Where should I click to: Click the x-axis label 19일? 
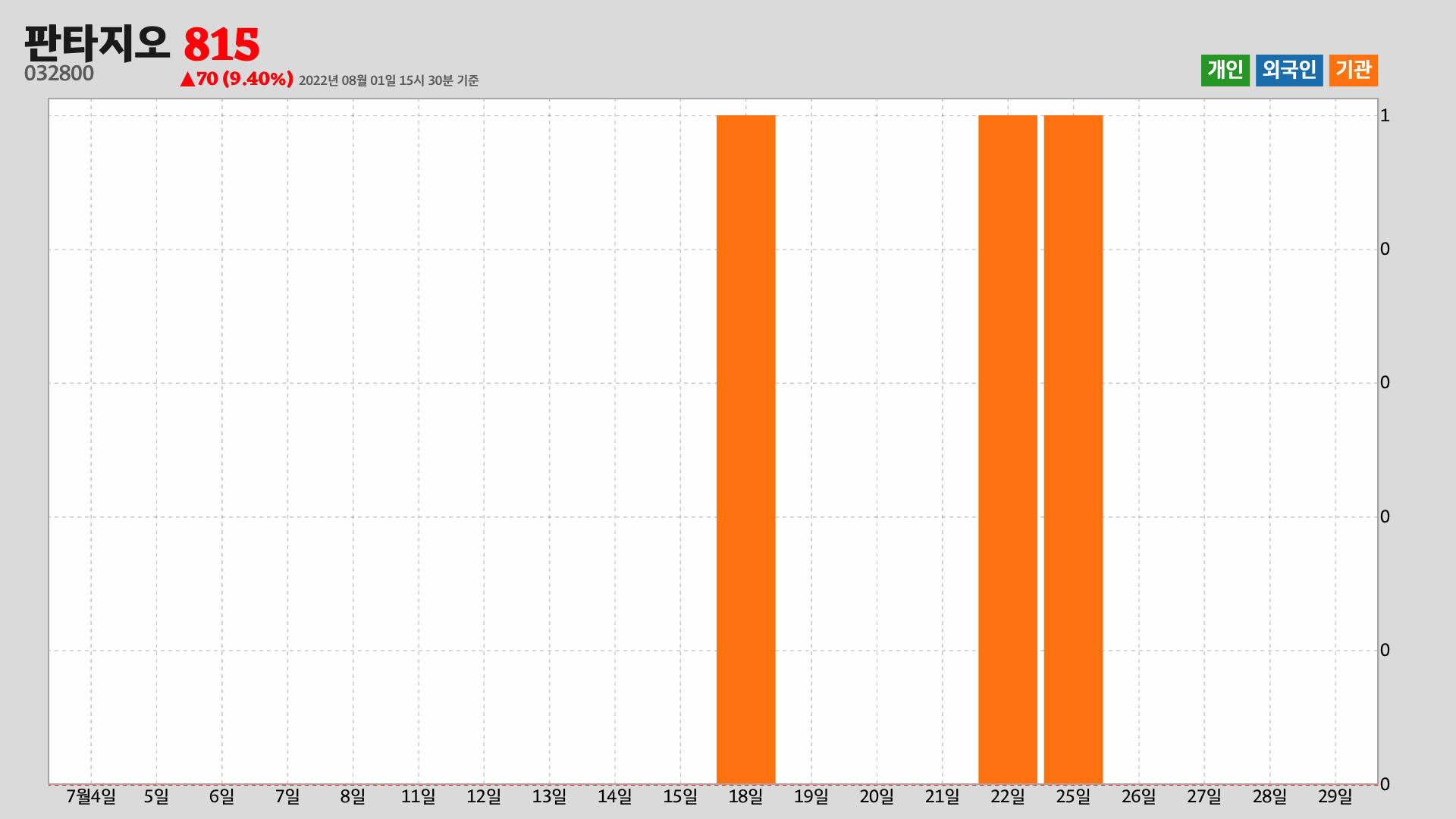tap(811, 796)
